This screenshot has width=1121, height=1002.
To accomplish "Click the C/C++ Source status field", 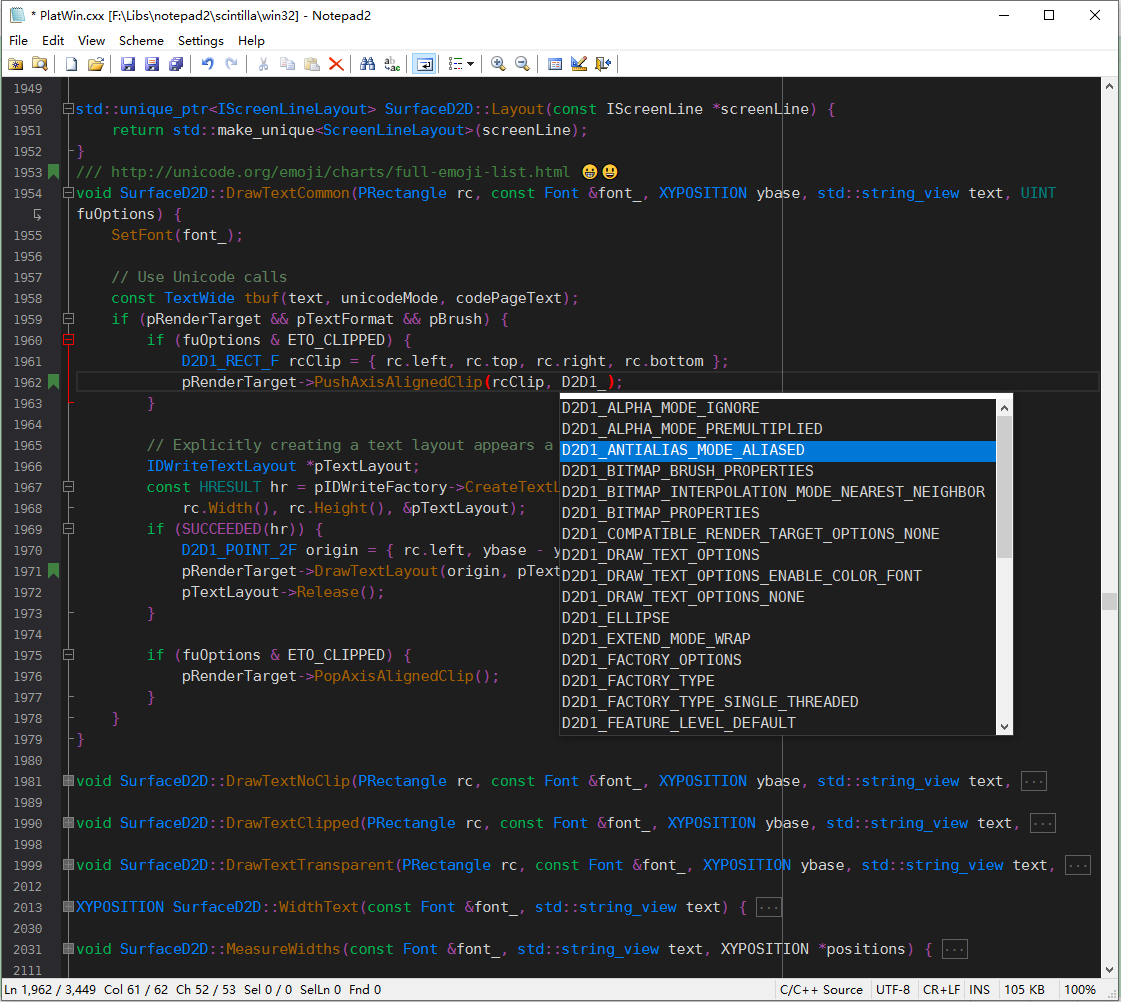I will [x=821, y=990].
